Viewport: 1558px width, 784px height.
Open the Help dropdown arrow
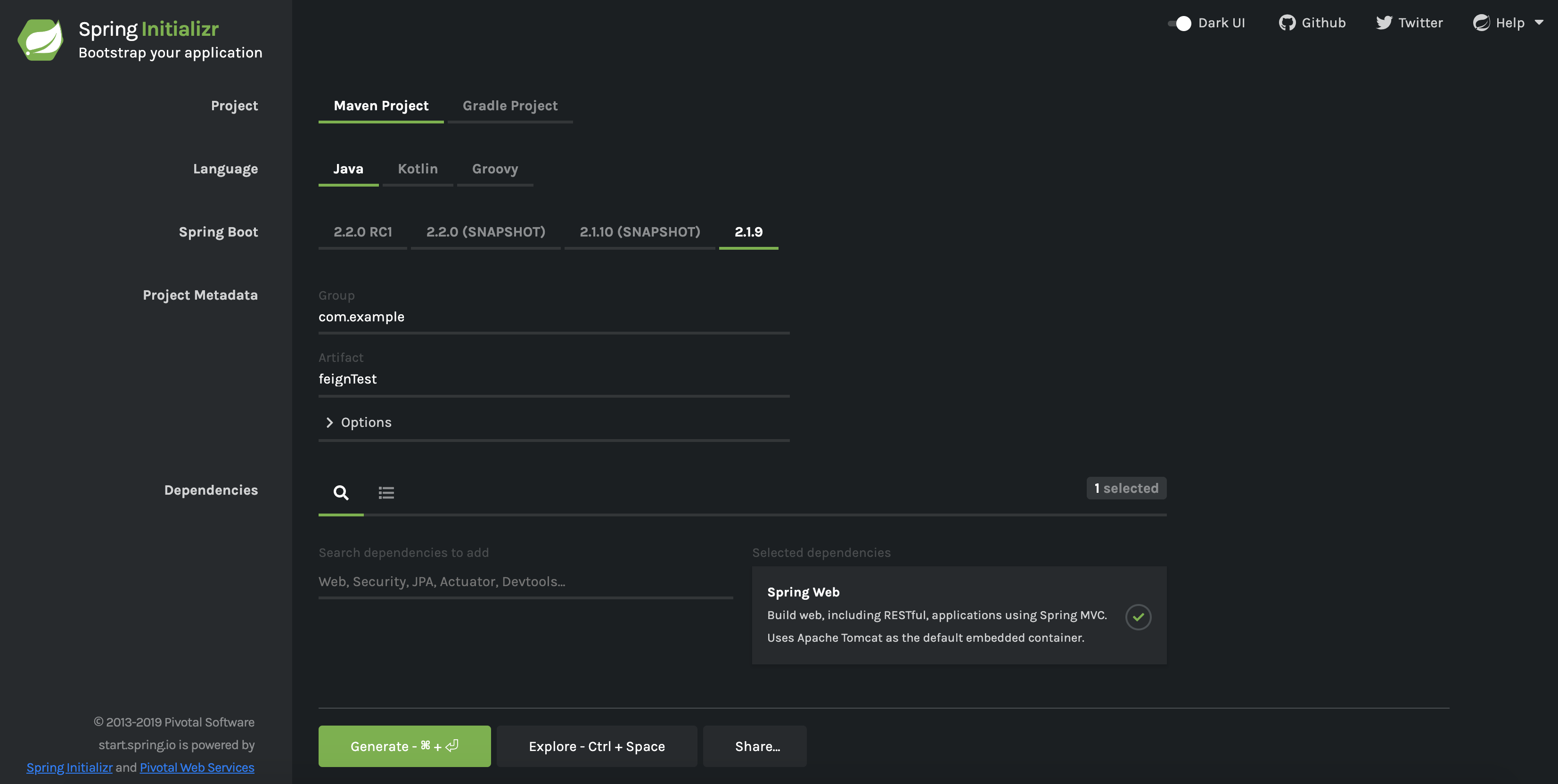point(1539,22)
